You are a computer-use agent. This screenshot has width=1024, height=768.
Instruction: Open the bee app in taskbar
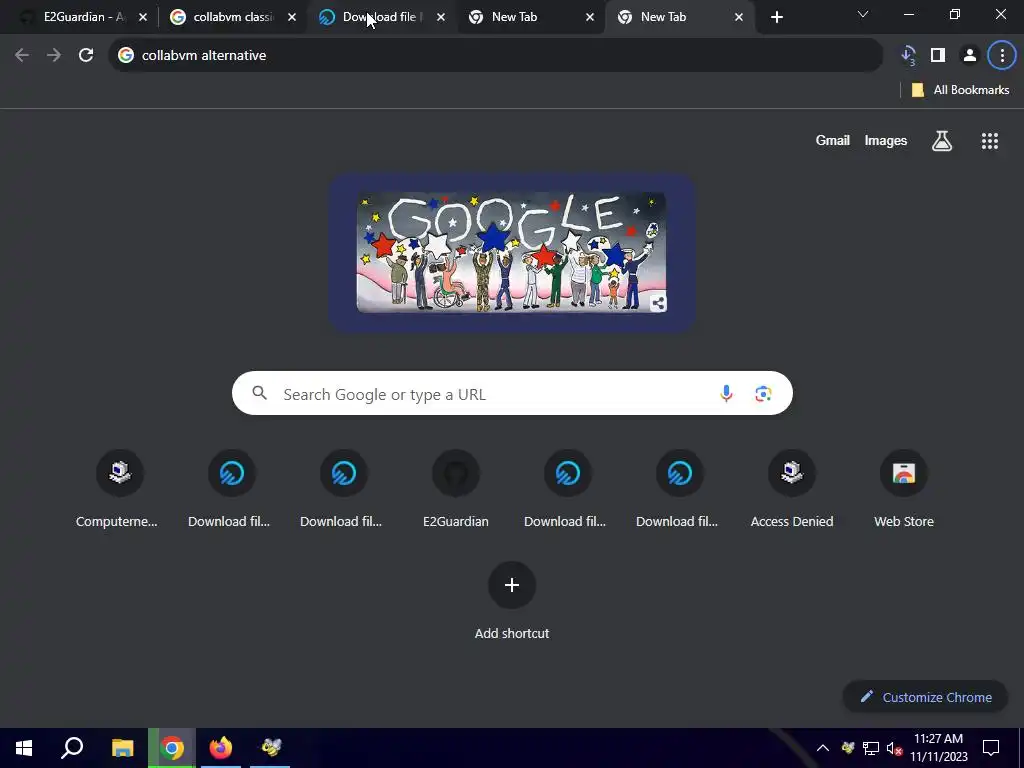pyautogui.click(x=270, y=748)
